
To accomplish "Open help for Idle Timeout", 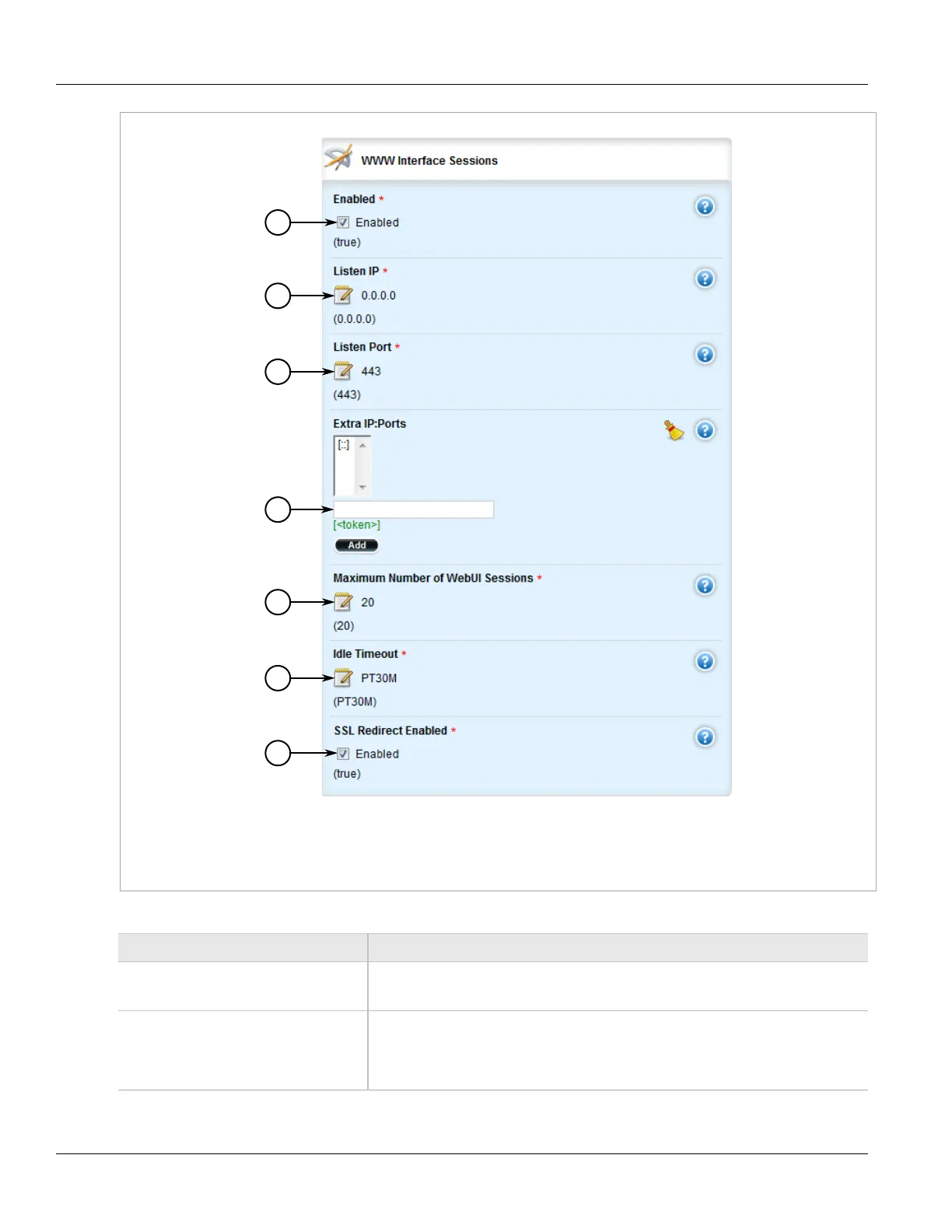I will [705, 661].
